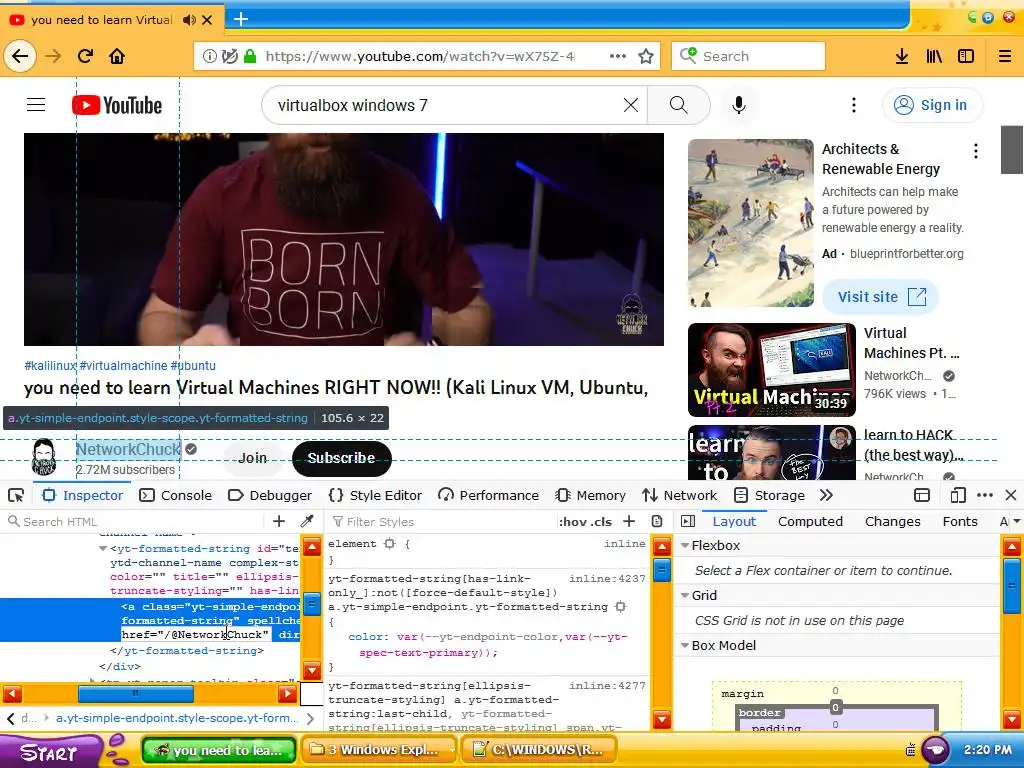The width and height of the screenshot is (1024, 768).
Task: Create new node with plus icon
Action: (x=278, y=521)
